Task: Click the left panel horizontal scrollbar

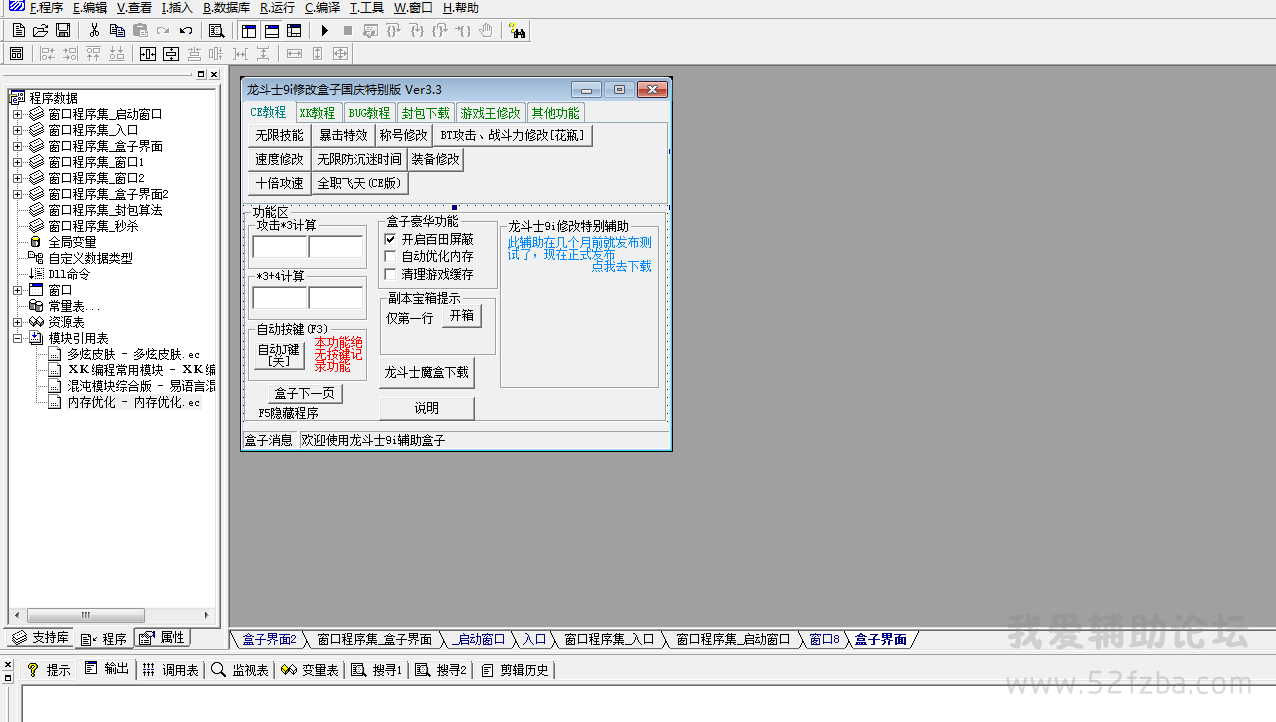Action: point(110,615)
